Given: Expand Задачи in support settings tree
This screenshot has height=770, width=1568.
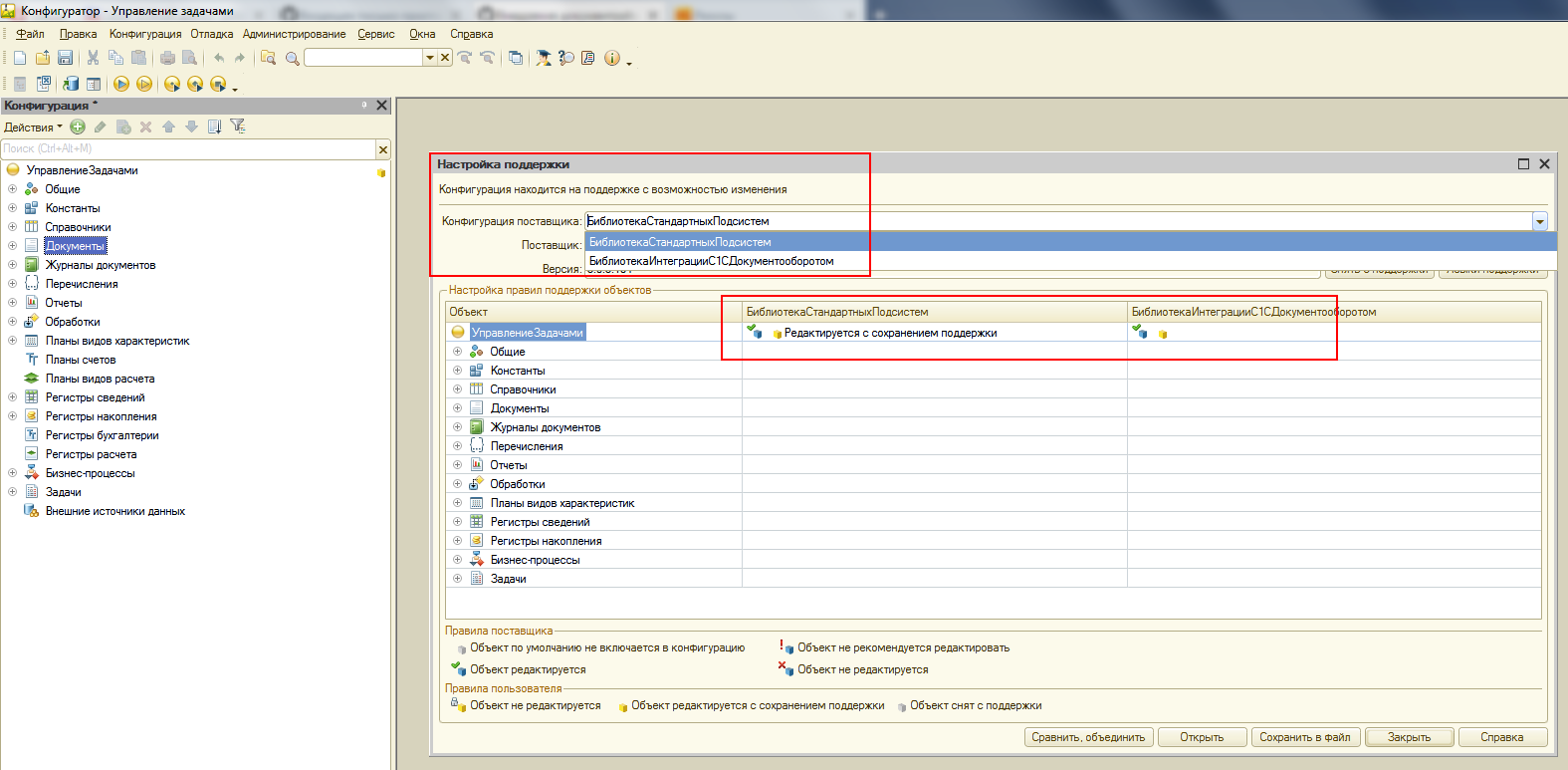Looking at the screenshot, I should tap(457, 579).
